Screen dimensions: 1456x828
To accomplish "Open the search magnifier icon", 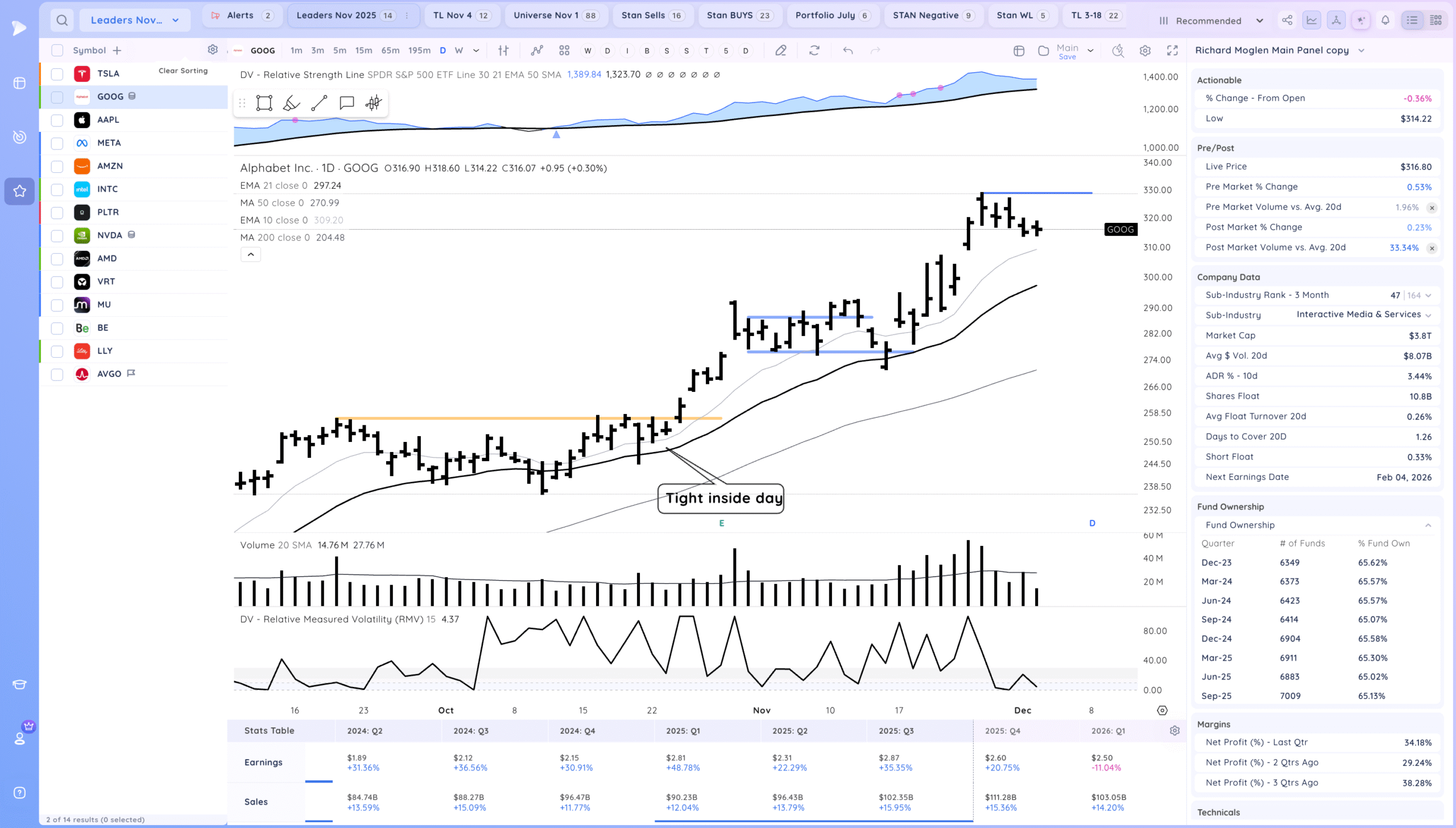I will point(62,20).
